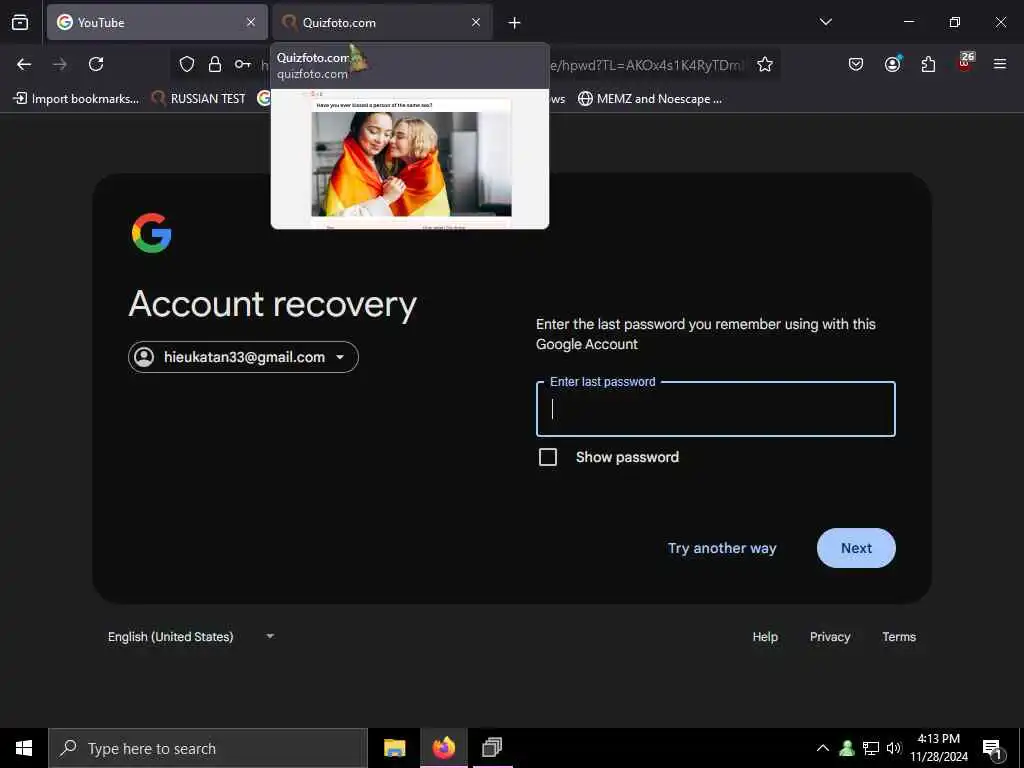Click the Google logo

(152, 233)
